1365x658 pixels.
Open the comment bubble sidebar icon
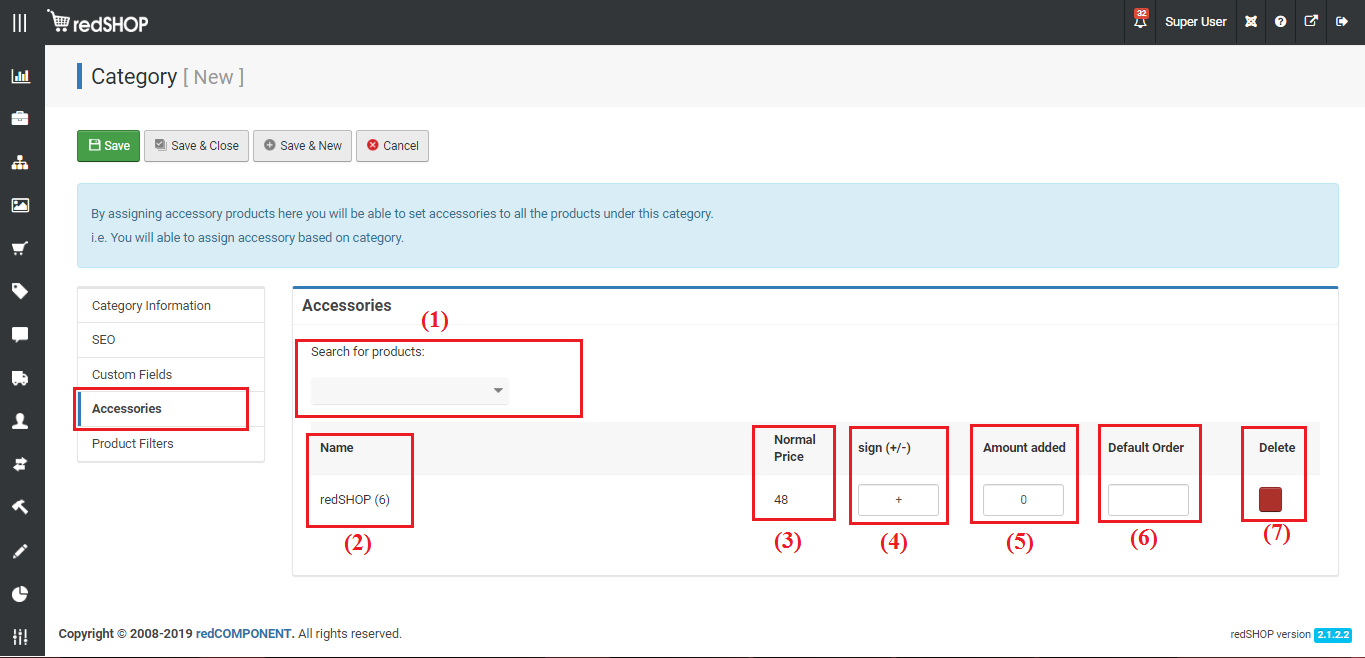(x=20, y=335)
